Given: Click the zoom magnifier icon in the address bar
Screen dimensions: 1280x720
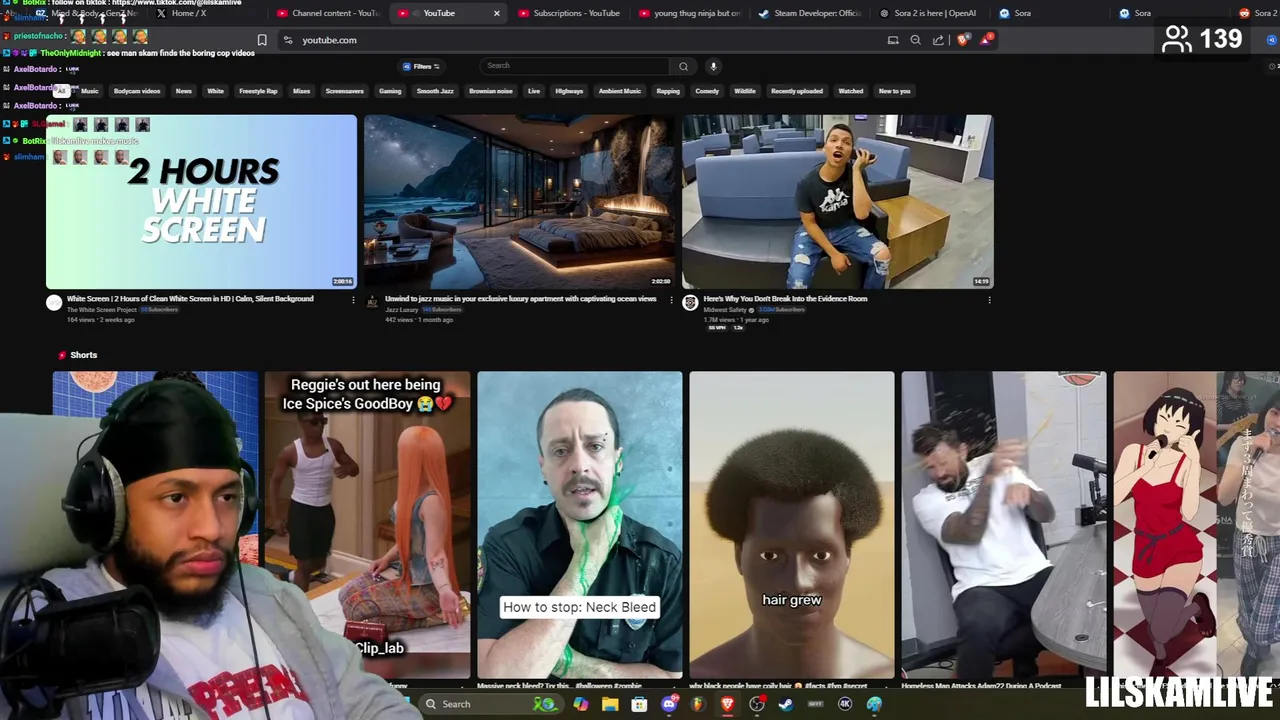Looking at the screenshot, I should click(915, 40).
